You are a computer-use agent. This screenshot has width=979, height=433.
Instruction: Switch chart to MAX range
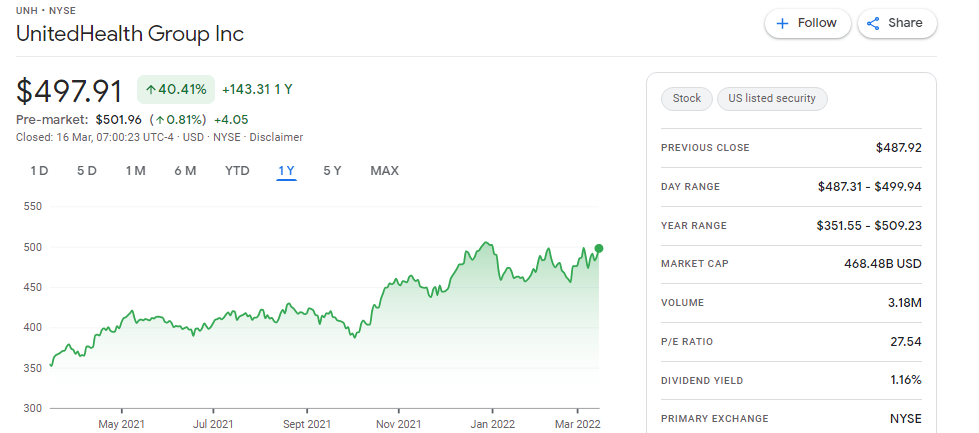385,171
